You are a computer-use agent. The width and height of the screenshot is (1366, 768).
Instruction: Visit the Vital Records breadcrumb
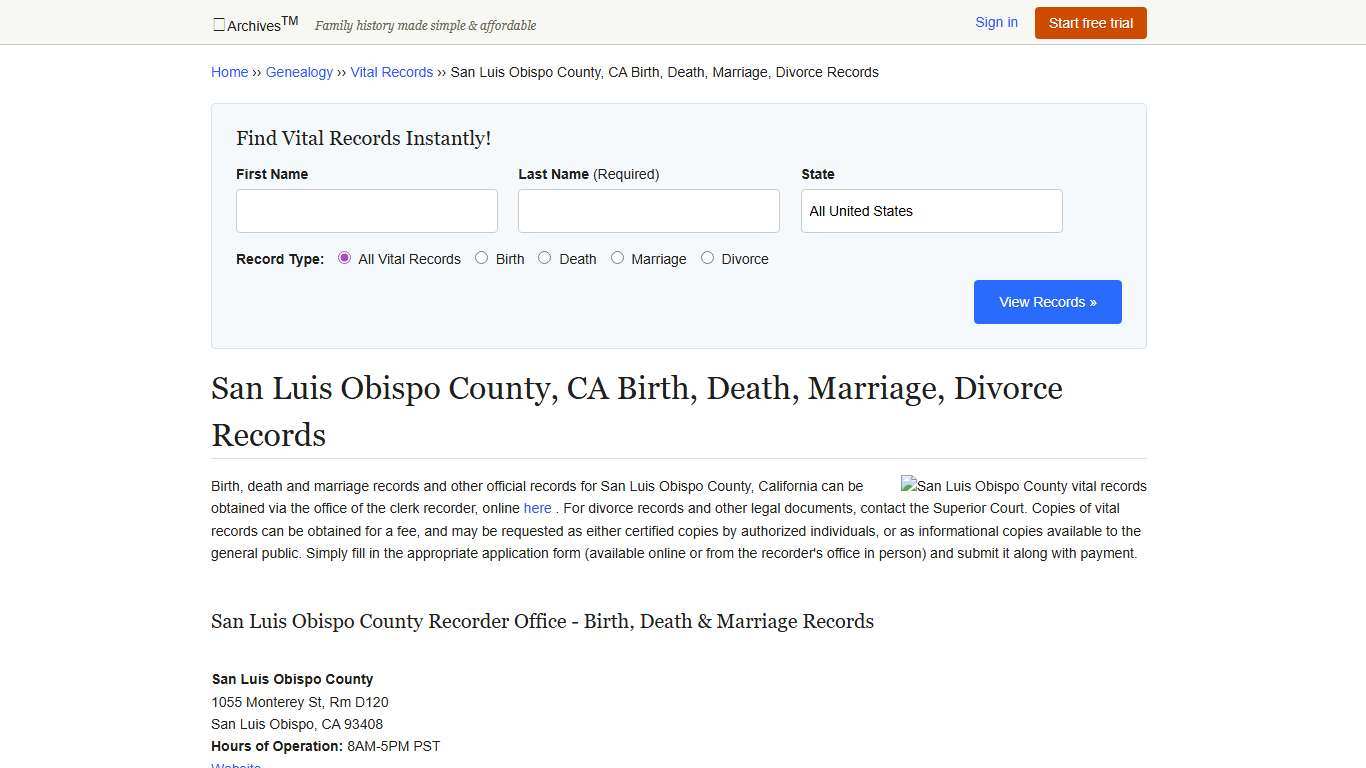coord(391,71)
